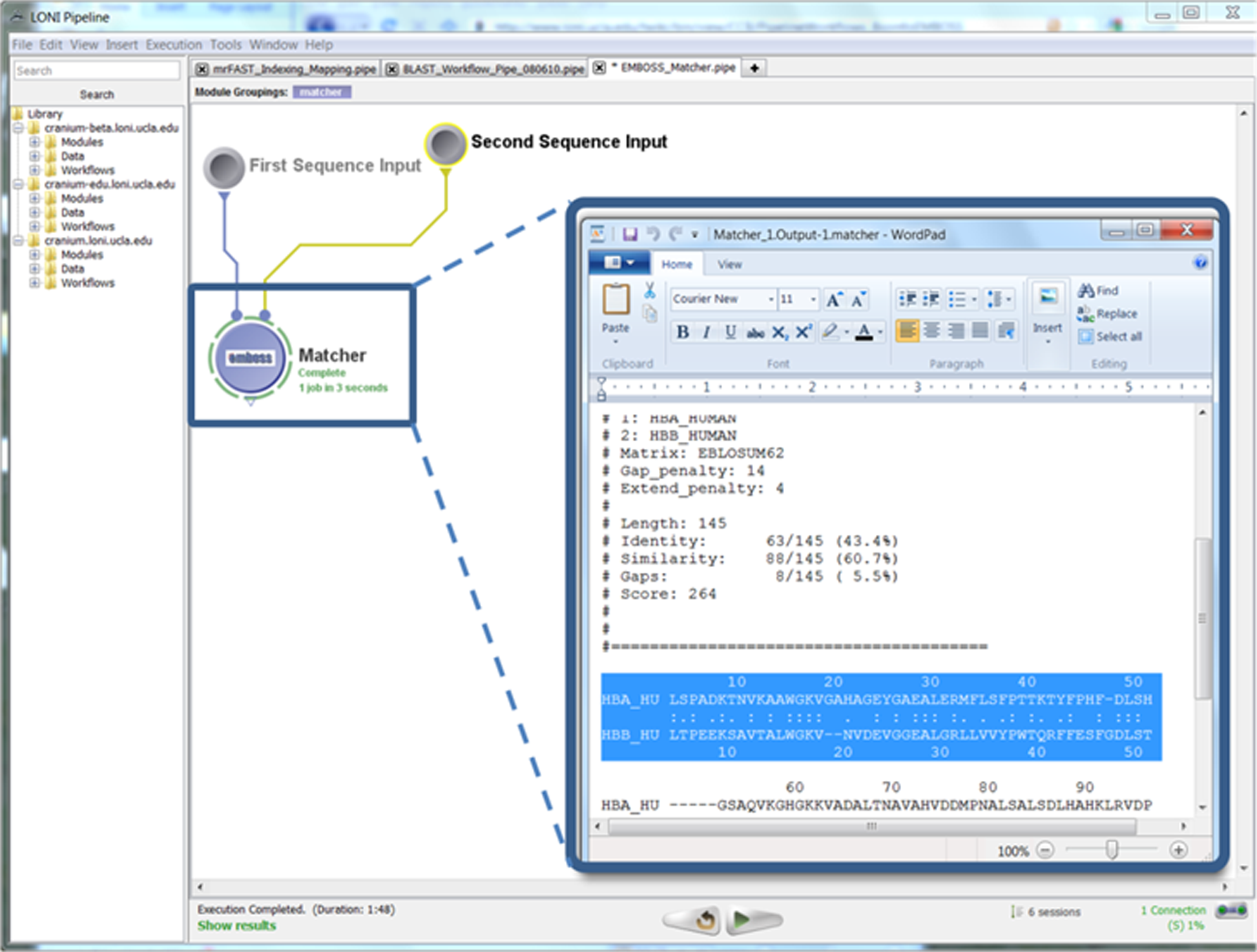Expand Workflows under cranium-beta.loni.ucla.edu

(x=35, y=170)
